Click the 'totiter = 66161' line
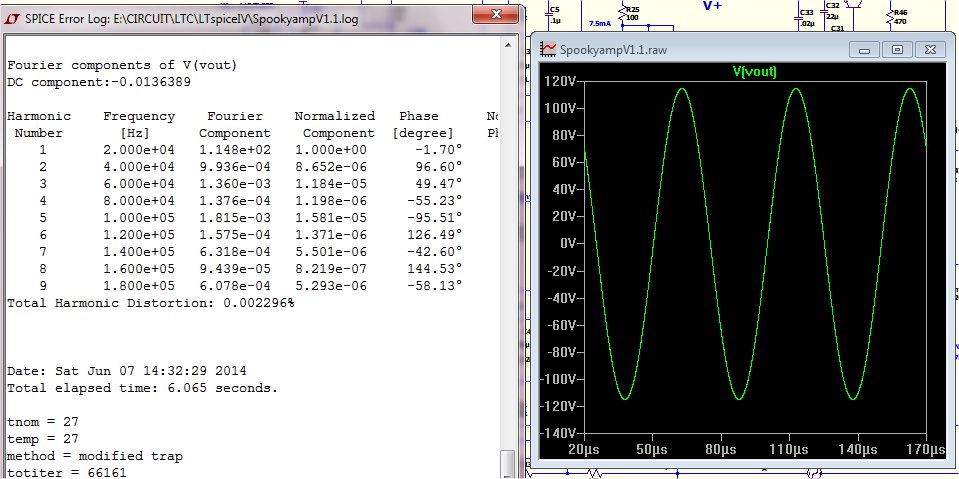The image size is (959, 479). click(x=67, y=473)
